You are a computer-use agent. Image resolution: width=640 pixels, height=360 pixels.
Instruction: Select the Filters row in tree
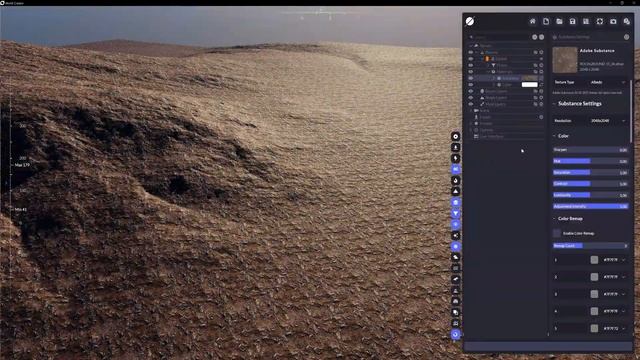(502, 65)
